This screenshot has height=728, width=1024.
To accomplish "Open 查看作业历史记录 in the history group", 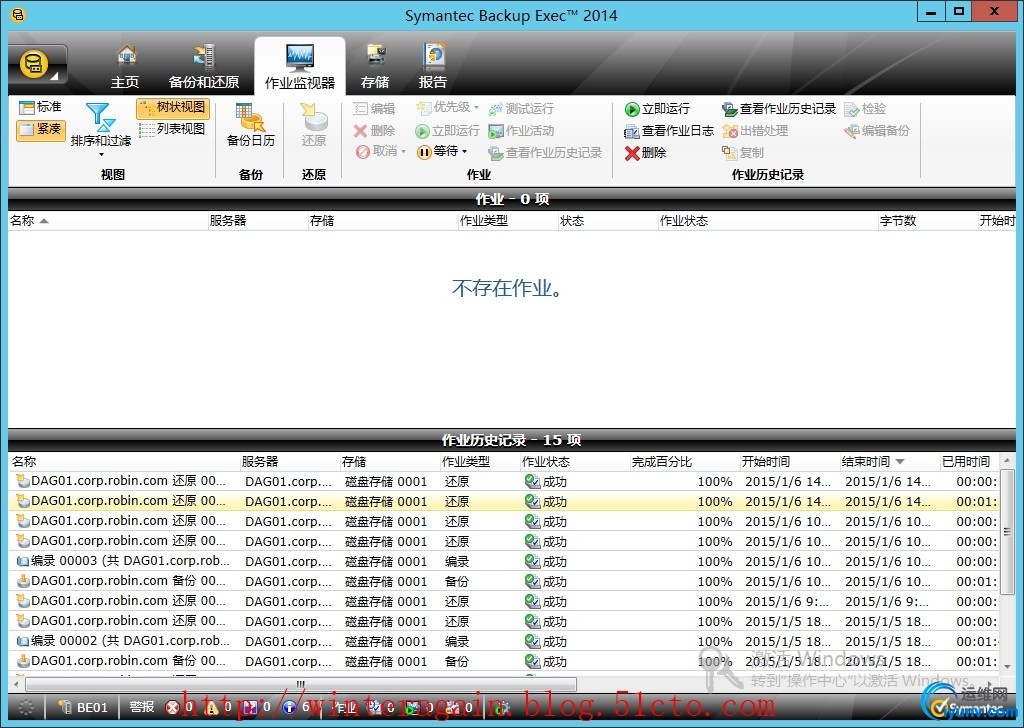I will 779,109.
